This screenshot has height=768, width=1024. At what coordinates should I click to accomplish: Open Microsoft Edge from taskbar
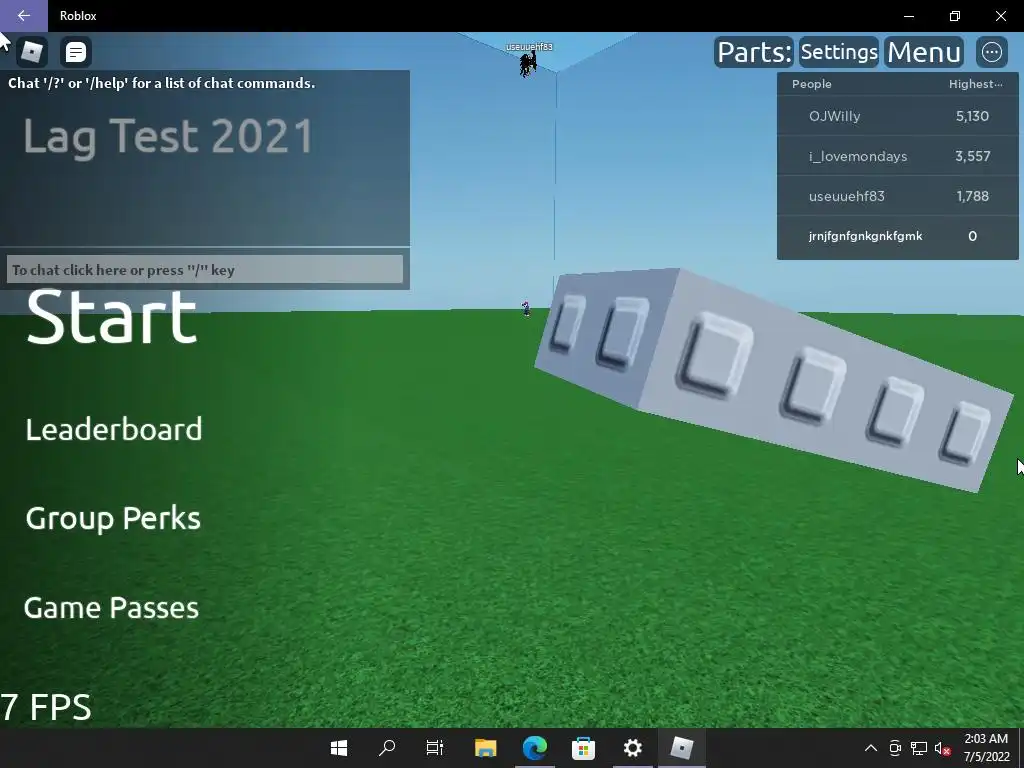[534, 748]
